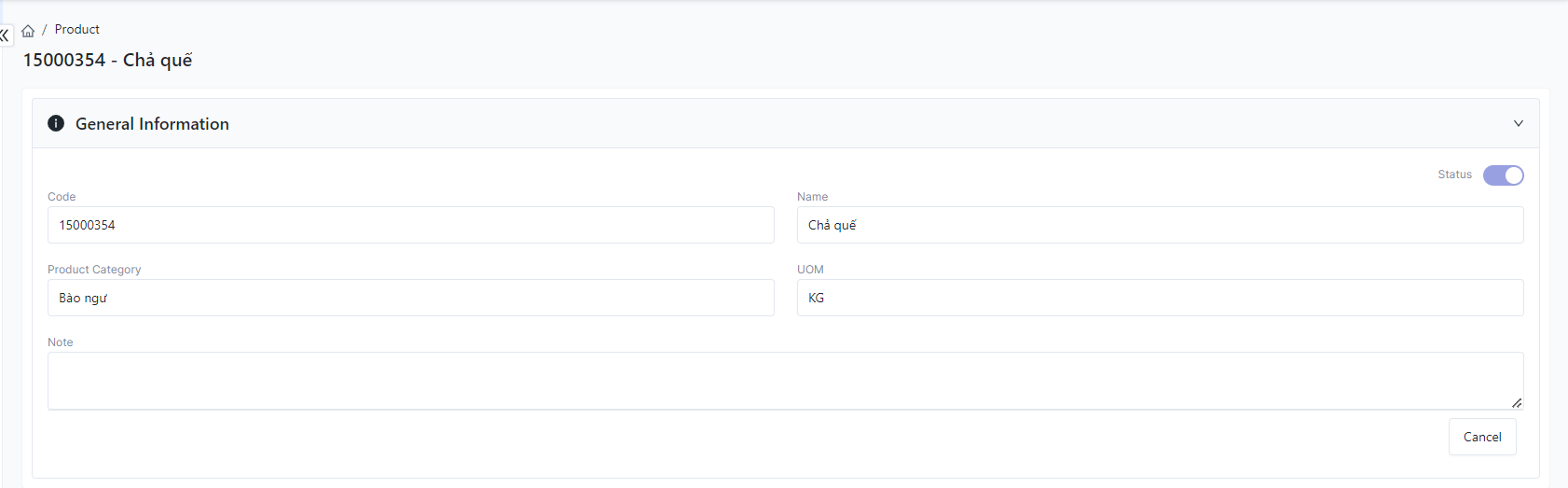Viewport: 1568px width, 488px height.
Task: Click the Status label text
Action: [1454, 174]
